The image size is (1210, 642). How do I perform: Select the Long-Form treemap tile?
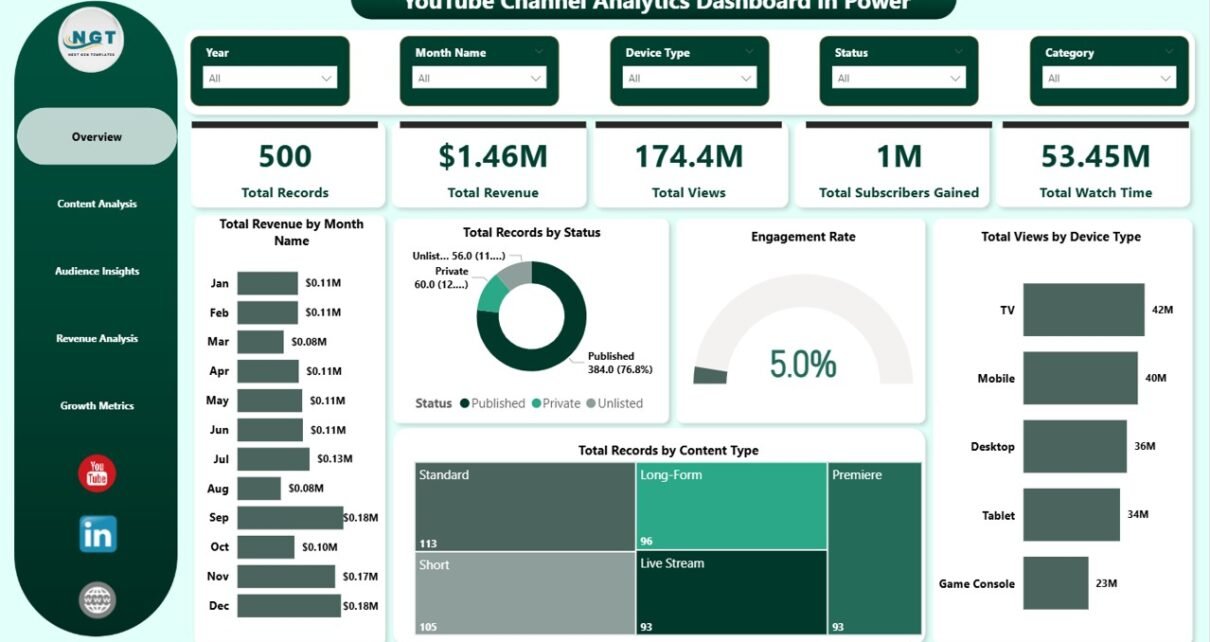(731, 506)
